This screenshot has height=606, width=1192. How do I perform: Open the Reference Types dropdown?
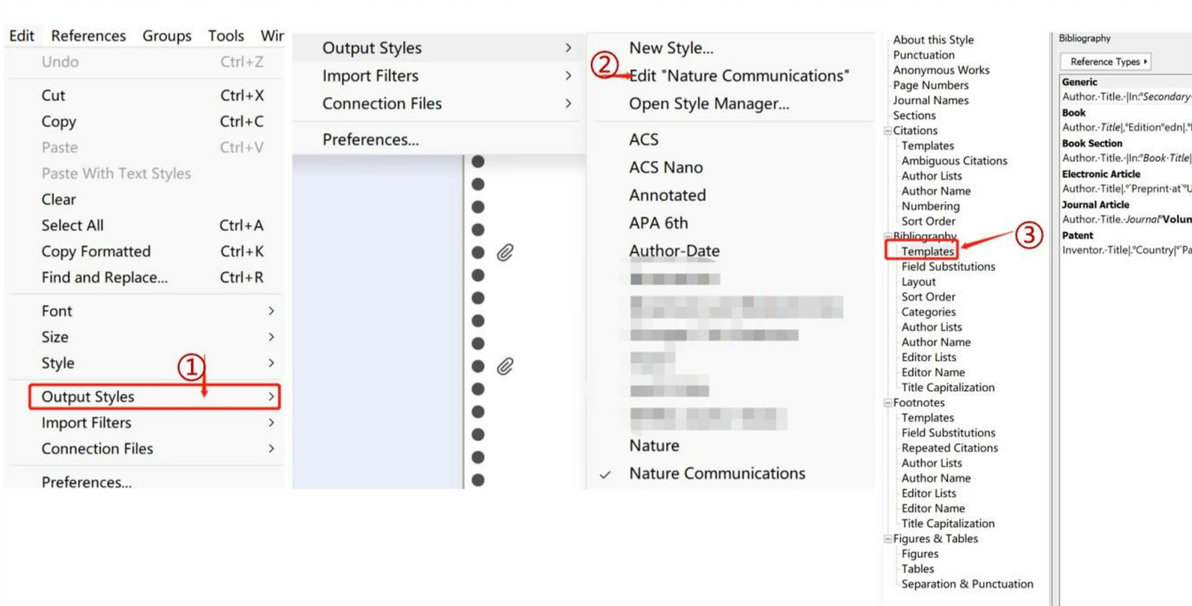tap(1105, 62)
